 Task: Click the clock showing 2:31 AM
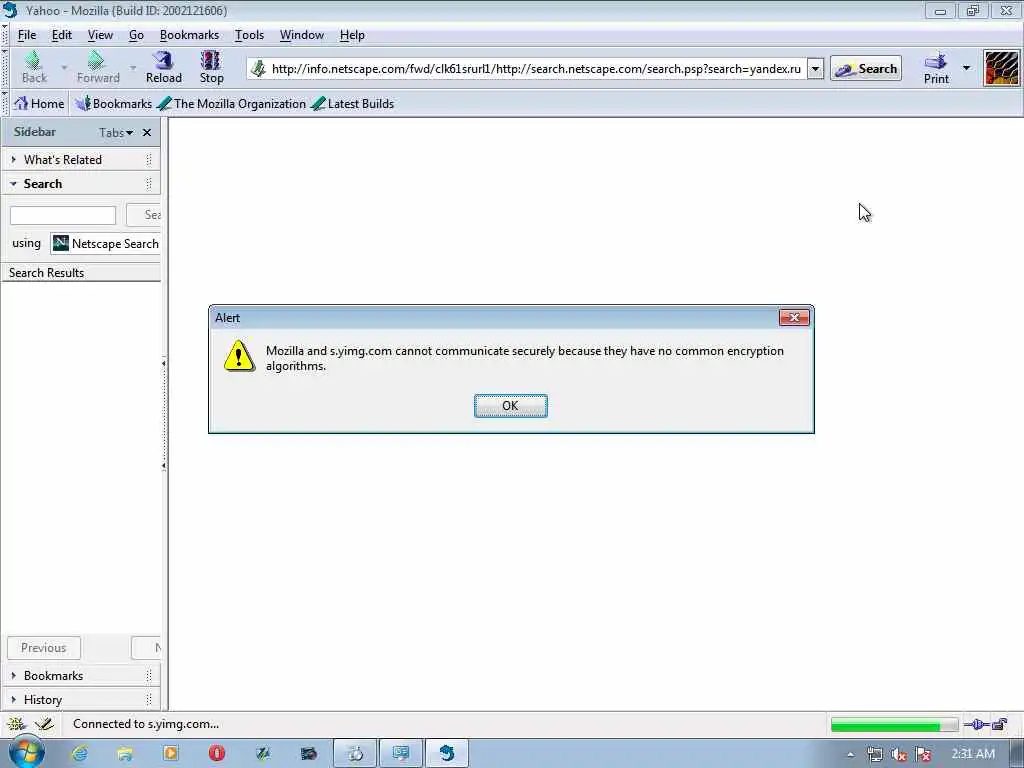(x=973, y=754)
